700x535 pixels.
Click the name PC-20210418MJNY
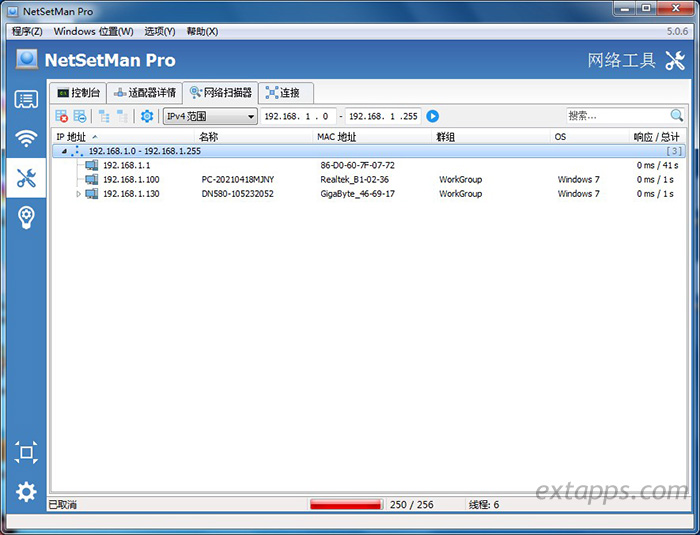(x=238, y=180)
